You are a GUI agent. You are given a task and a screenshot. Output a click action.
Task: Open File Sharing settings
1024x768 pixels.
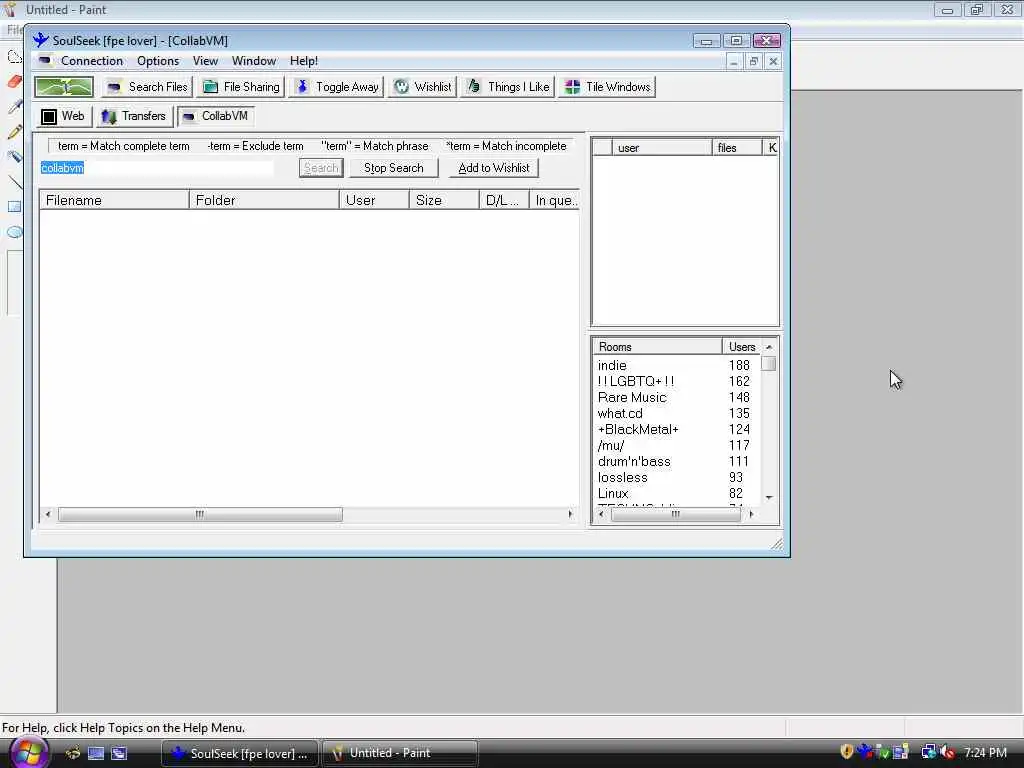(241, 87)
